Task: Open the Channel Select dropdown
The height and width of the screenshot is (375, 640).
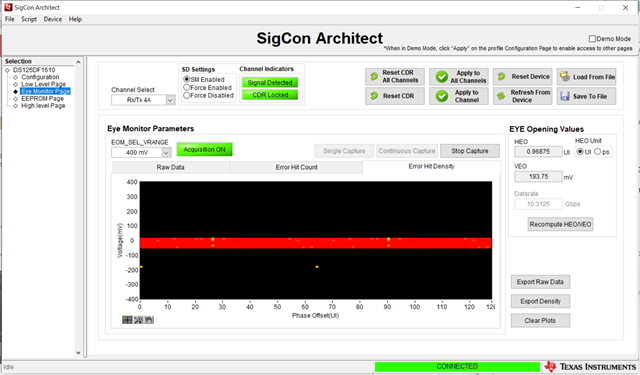Action: 170,100
